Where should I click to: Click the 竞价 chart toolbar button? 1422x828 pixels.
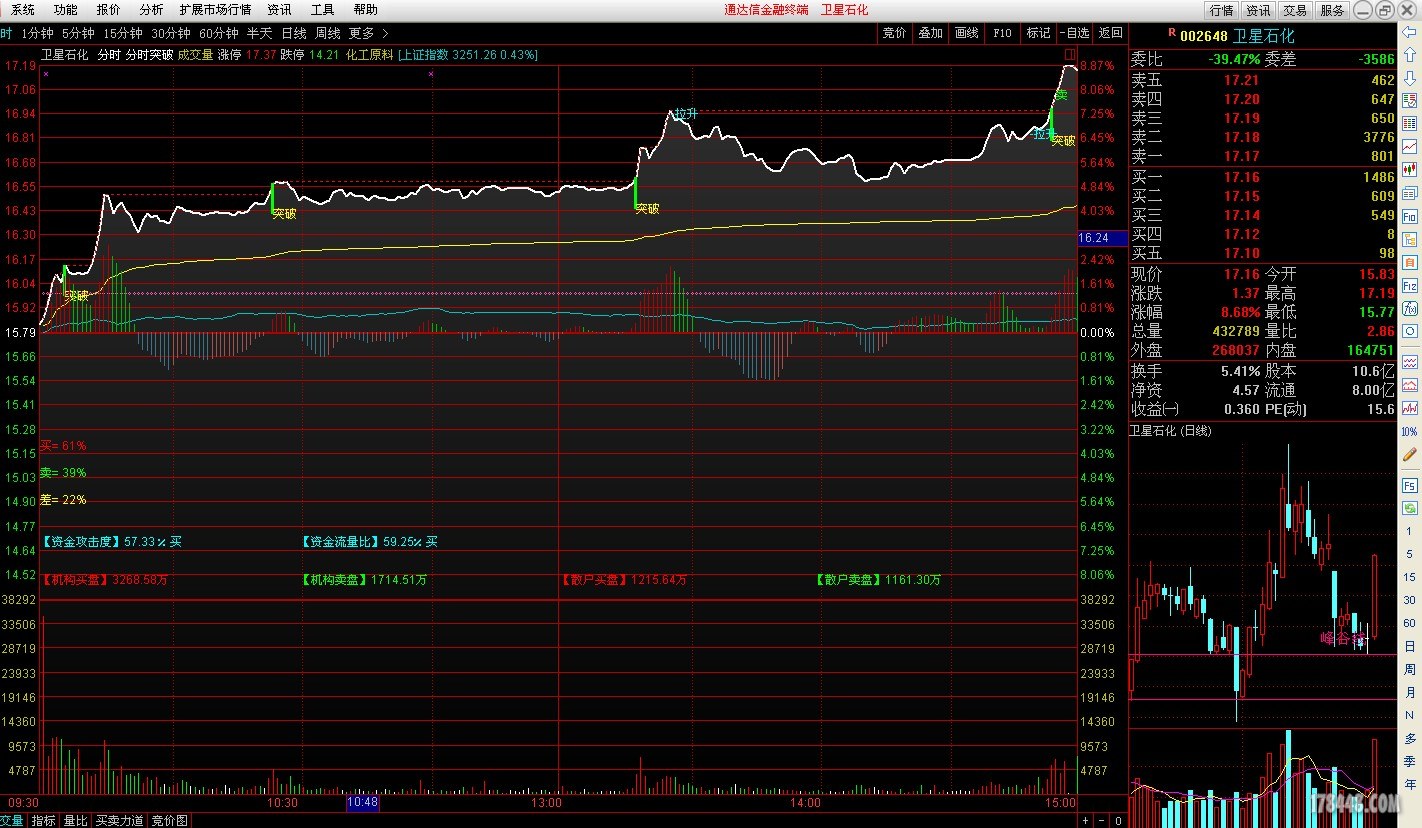894,33
